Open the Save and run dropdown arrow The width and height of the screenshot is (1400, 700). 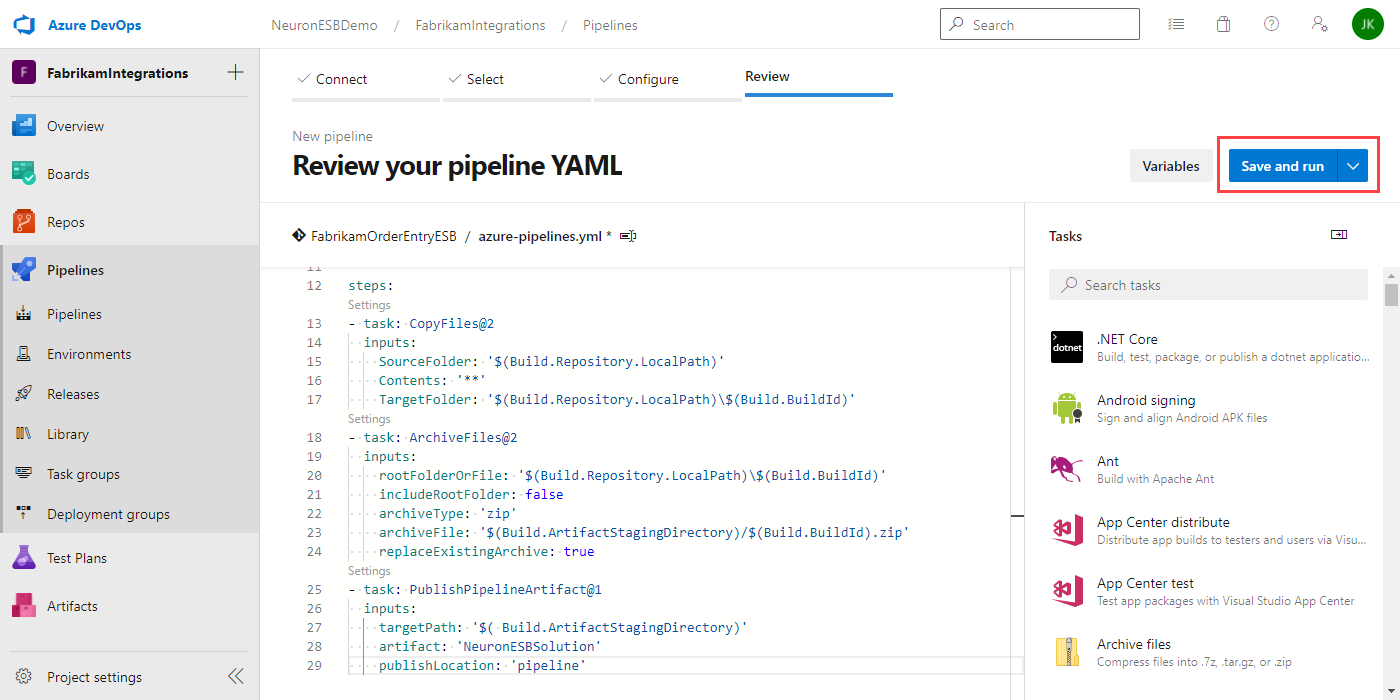pos(1353,166)
